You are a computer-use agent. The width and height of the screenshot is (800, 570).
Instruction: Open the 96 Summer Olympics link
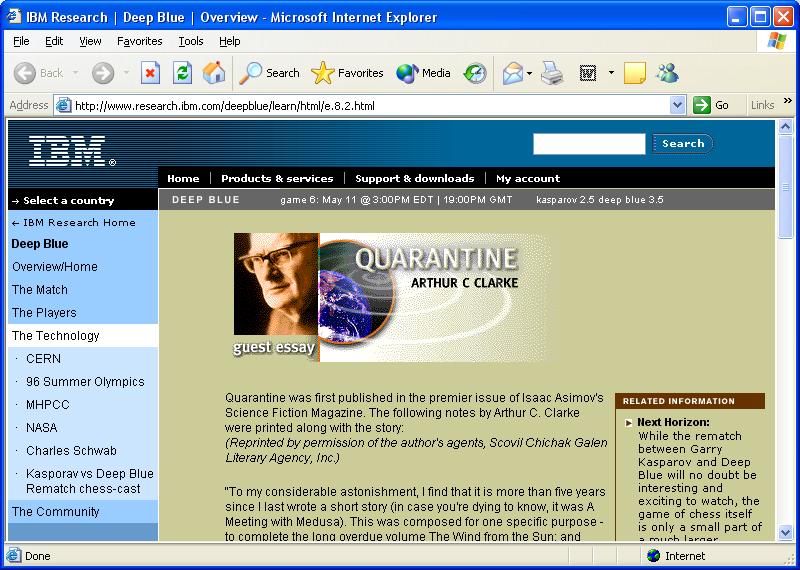click(x=85, y=381)
